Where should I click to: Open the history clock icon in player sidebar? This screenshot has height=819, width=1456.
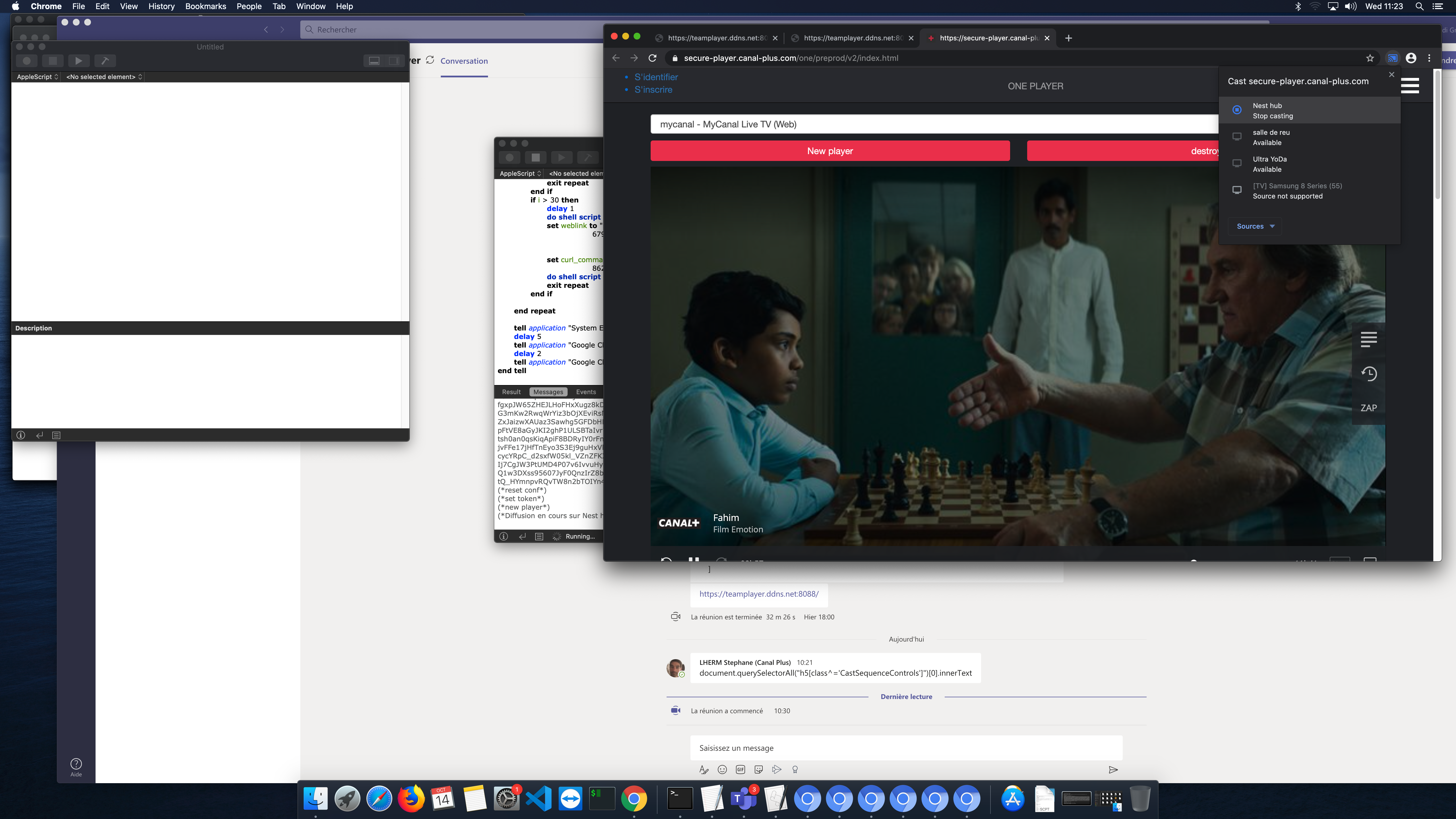1368,373
